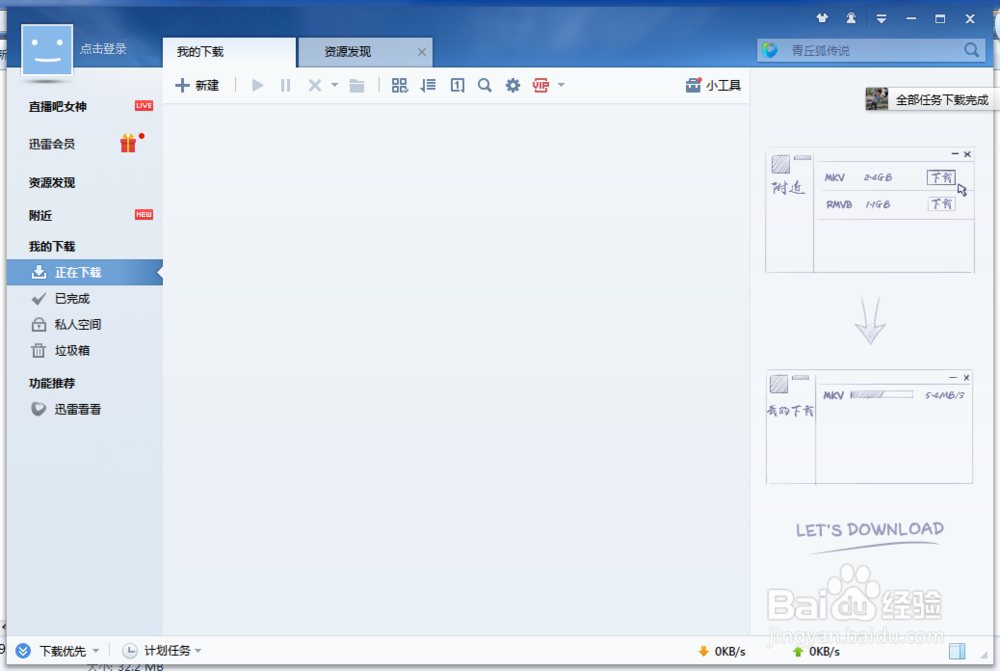
Task: Open settings gear icon
Action: coord(513,85)
